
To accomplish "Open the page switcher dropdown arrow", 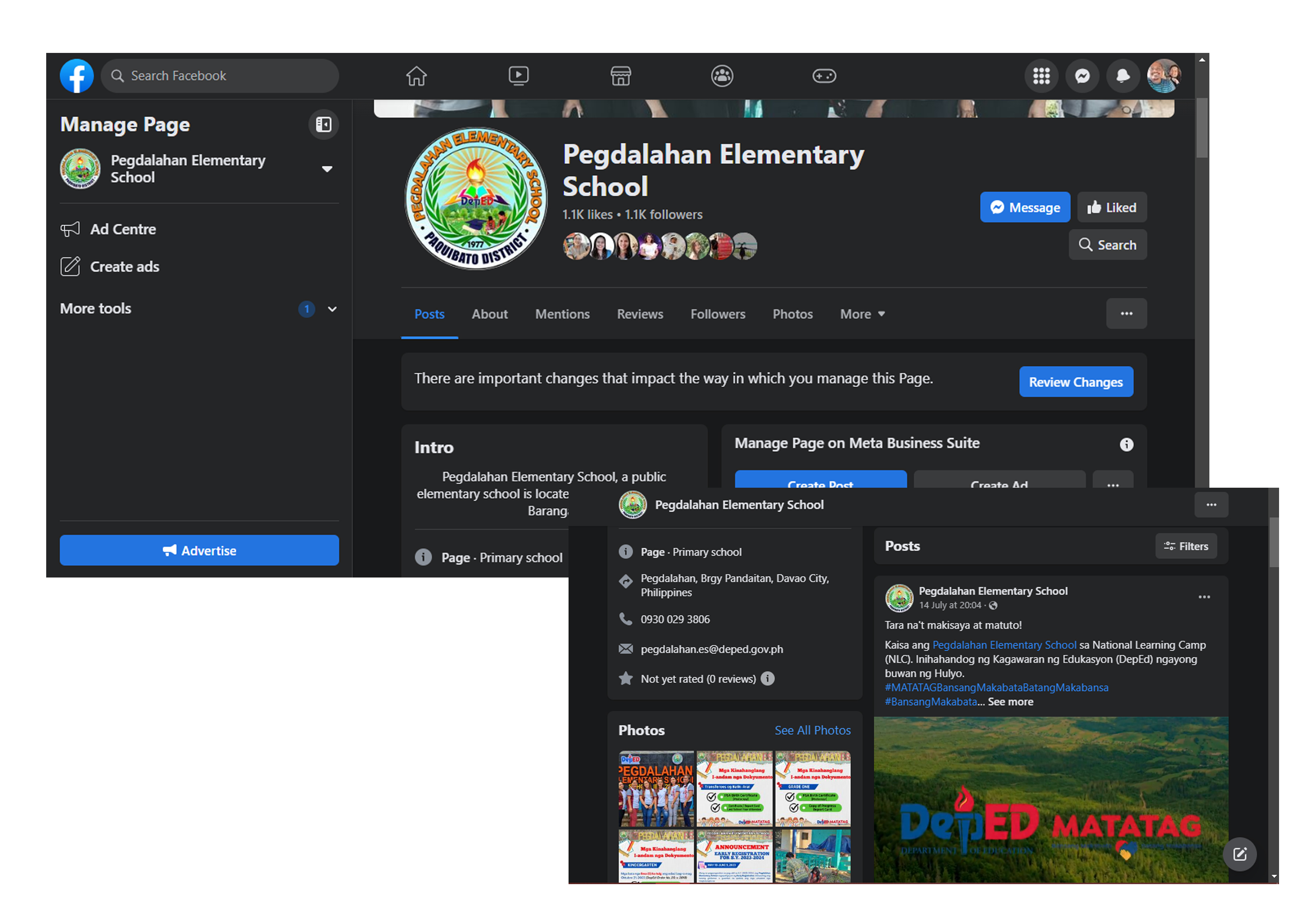I will pos(327,169).
